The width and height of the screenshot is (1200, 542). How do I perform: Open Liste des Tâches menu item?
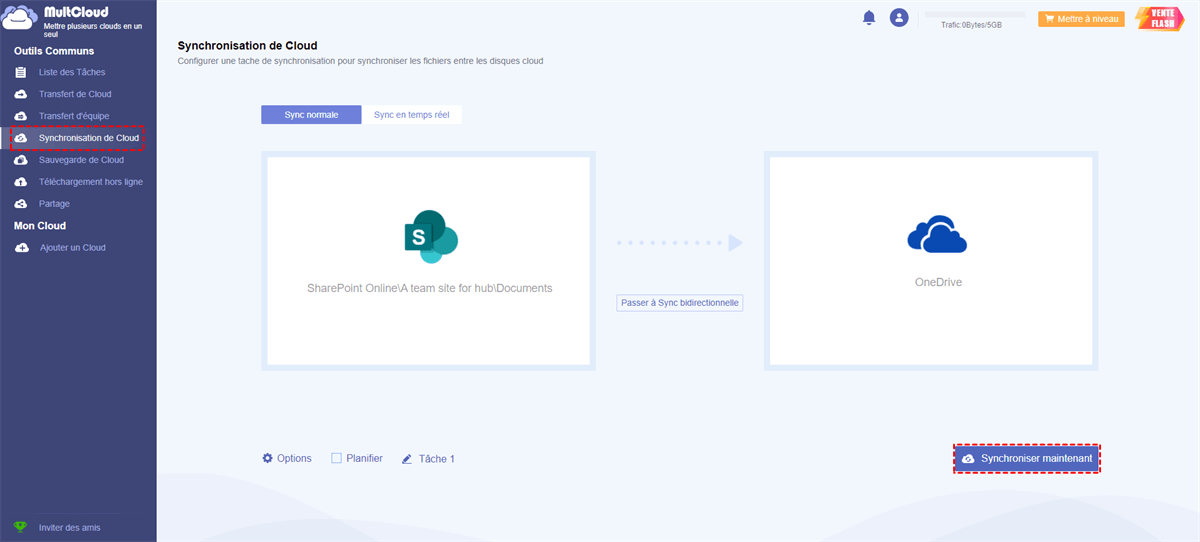(x=72, y=72)
